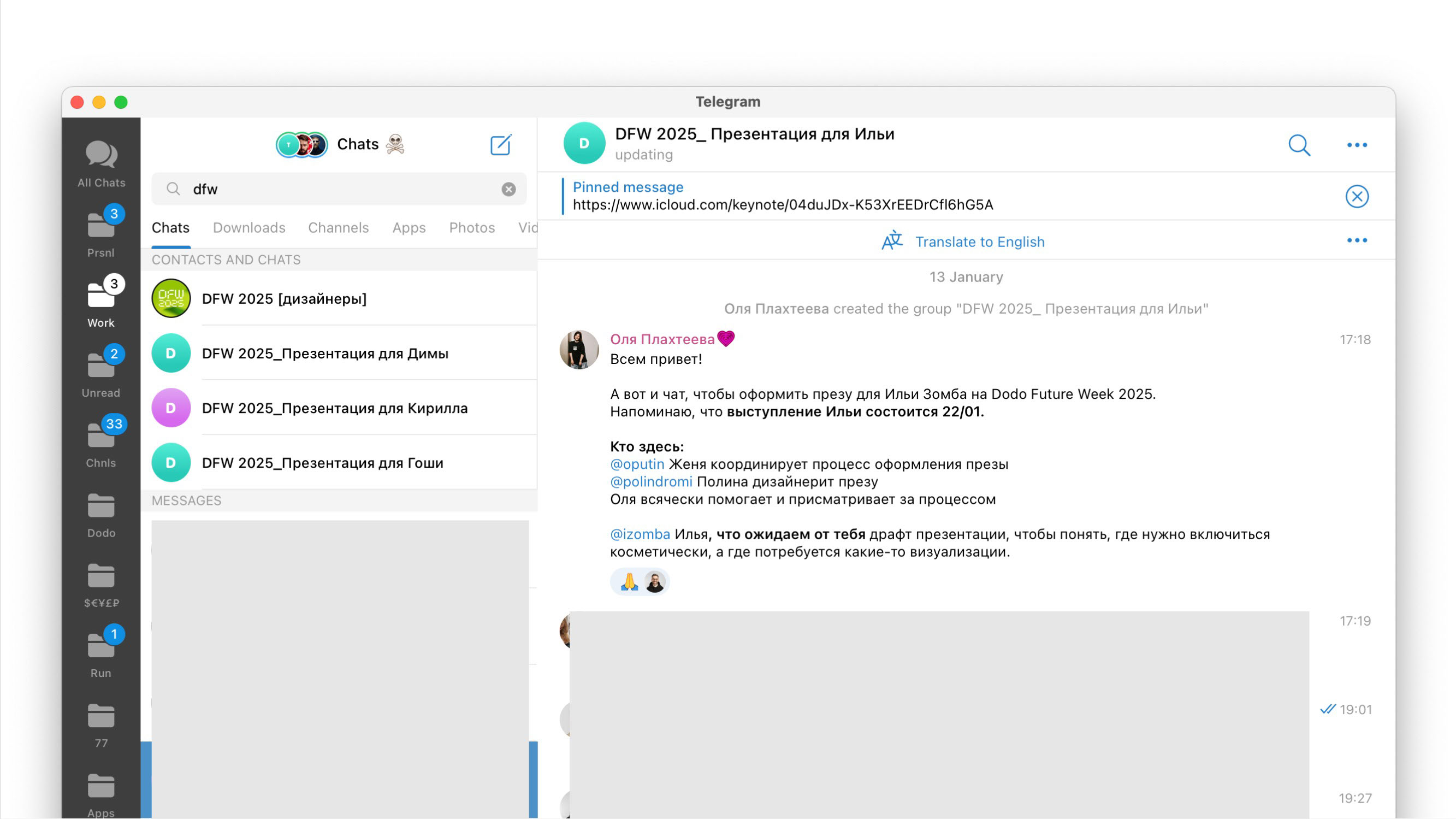Open the Chnls folder with 33 unread

(101, 443)
